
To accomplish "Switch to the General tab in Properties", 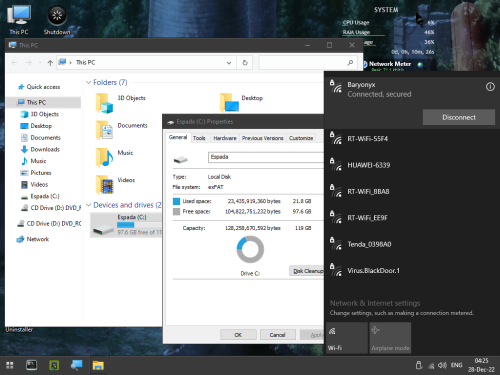I will (178, 137).
